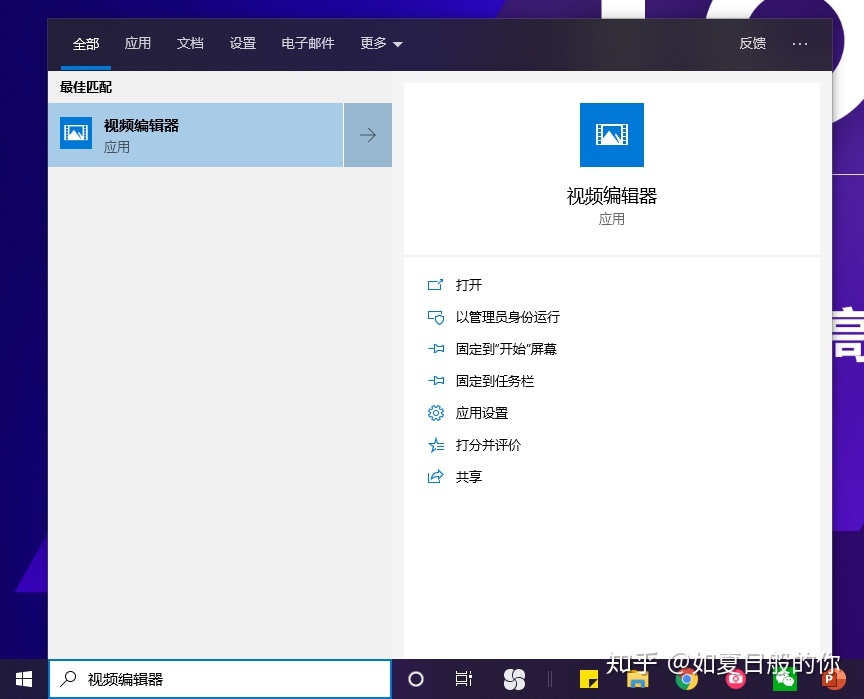Image resolution: width=864 pixels, height=699 pixels.
Task: Open Sticky Notes from taskbar
Action: (x=589, y=679)
